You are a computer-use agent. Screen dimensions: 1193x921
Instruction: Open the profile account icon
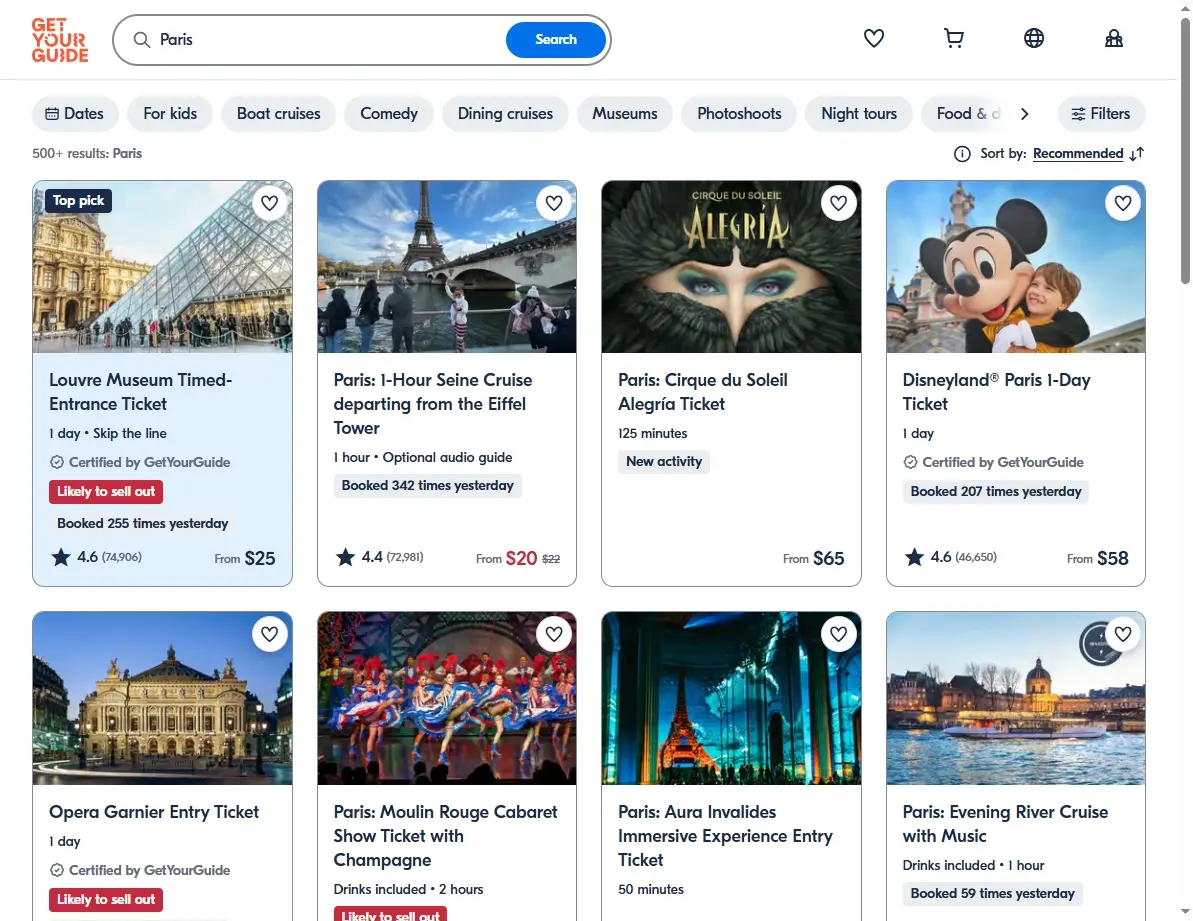1114,38
